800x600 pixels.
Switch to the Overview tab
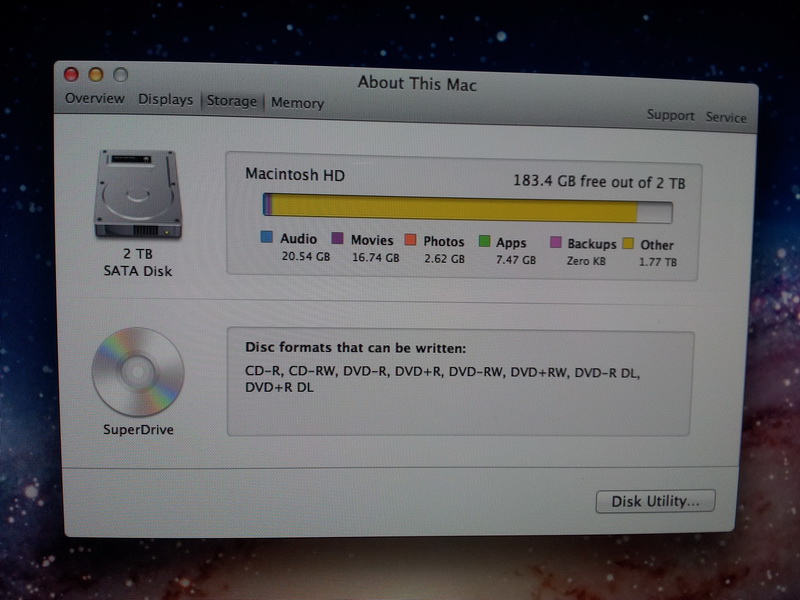tap(95, 98)
